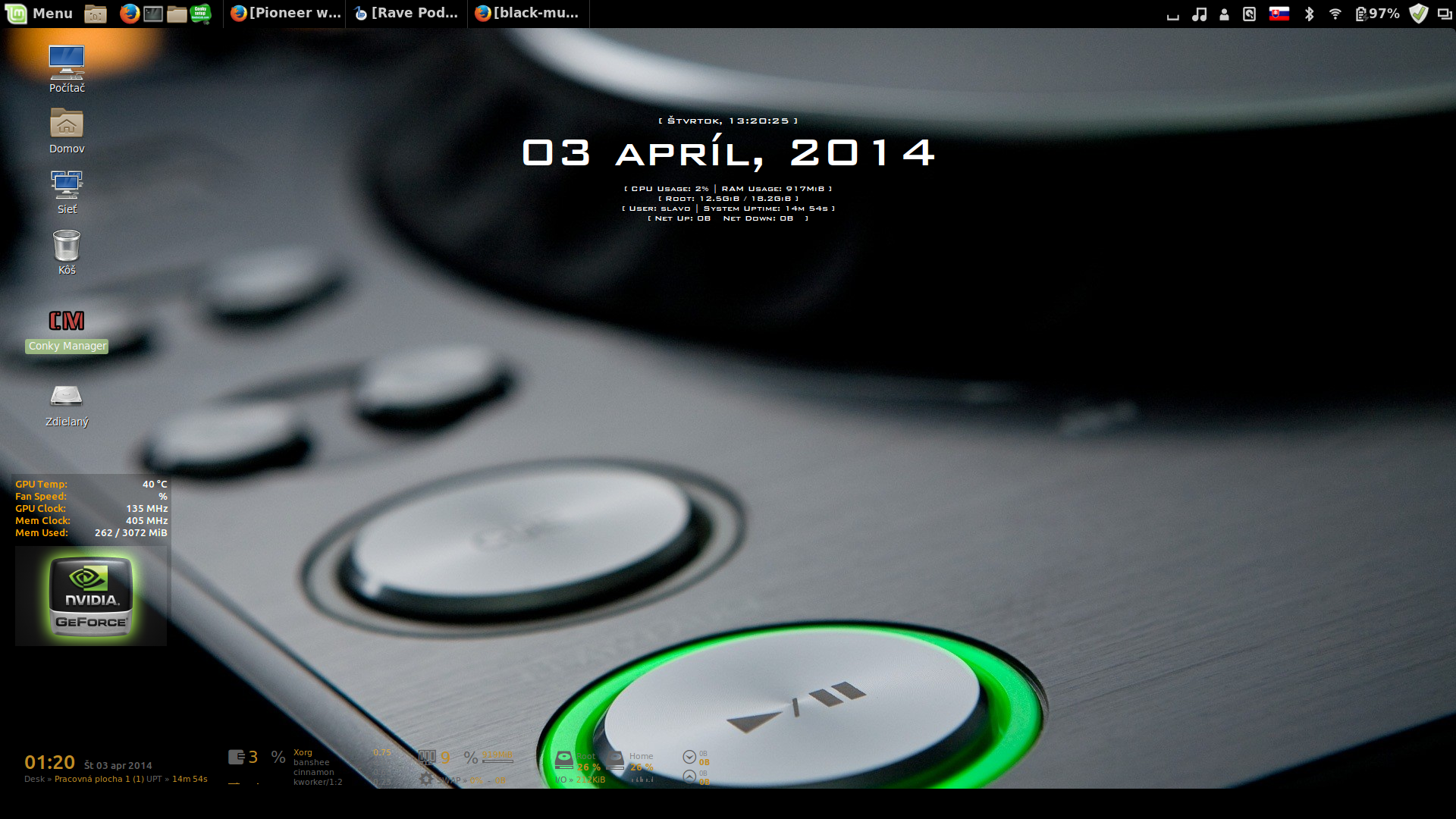
Task: Launch Firefox from the panel launcher
Action: coord(130,14)
